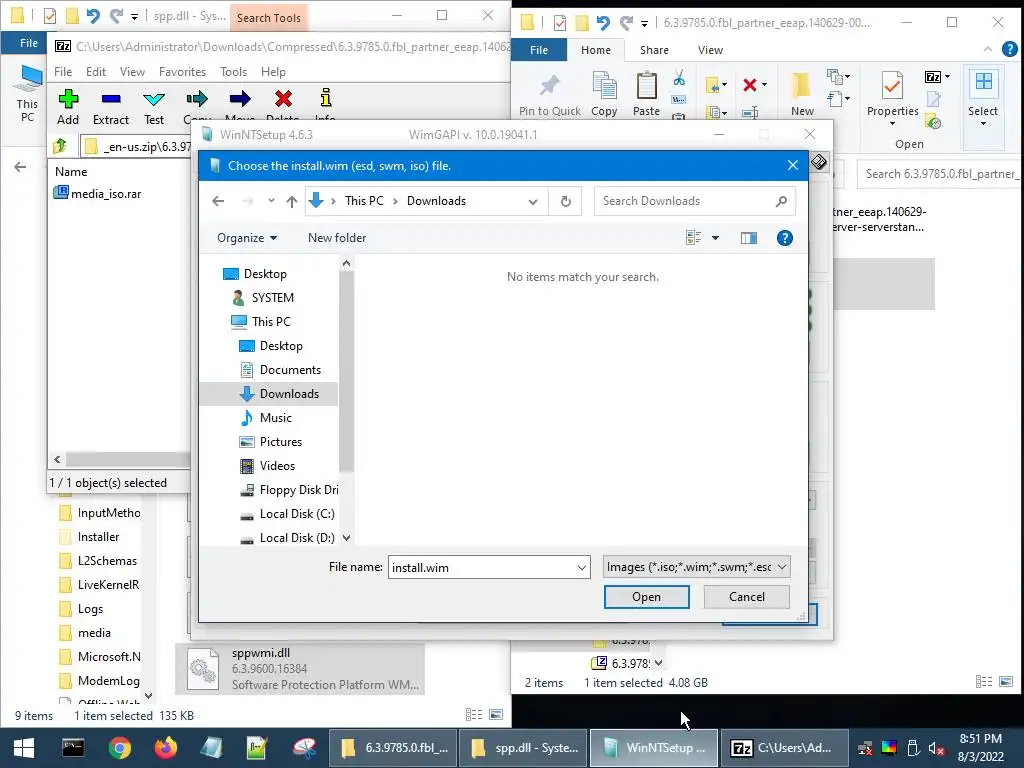Click the install.wim File name field
Screen dimensions: 1024x768
[482, 568]
